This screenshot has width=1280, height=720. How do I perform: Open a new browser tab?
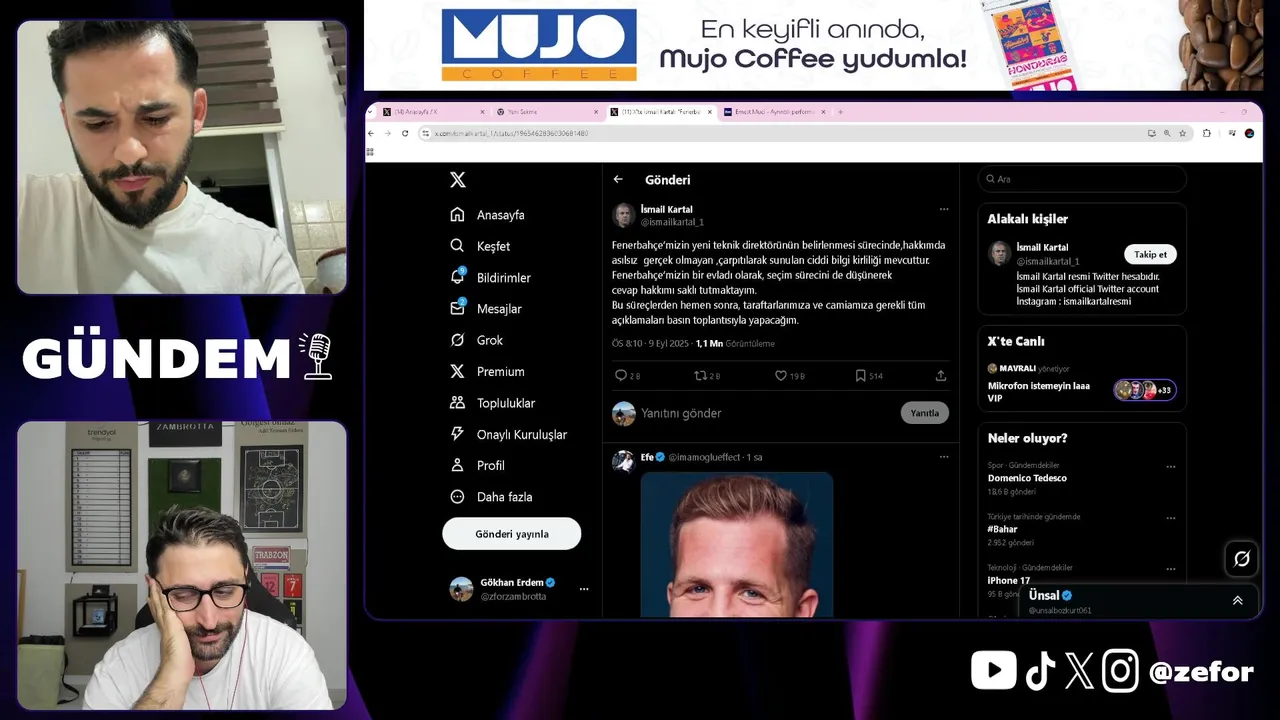point(840,112)
